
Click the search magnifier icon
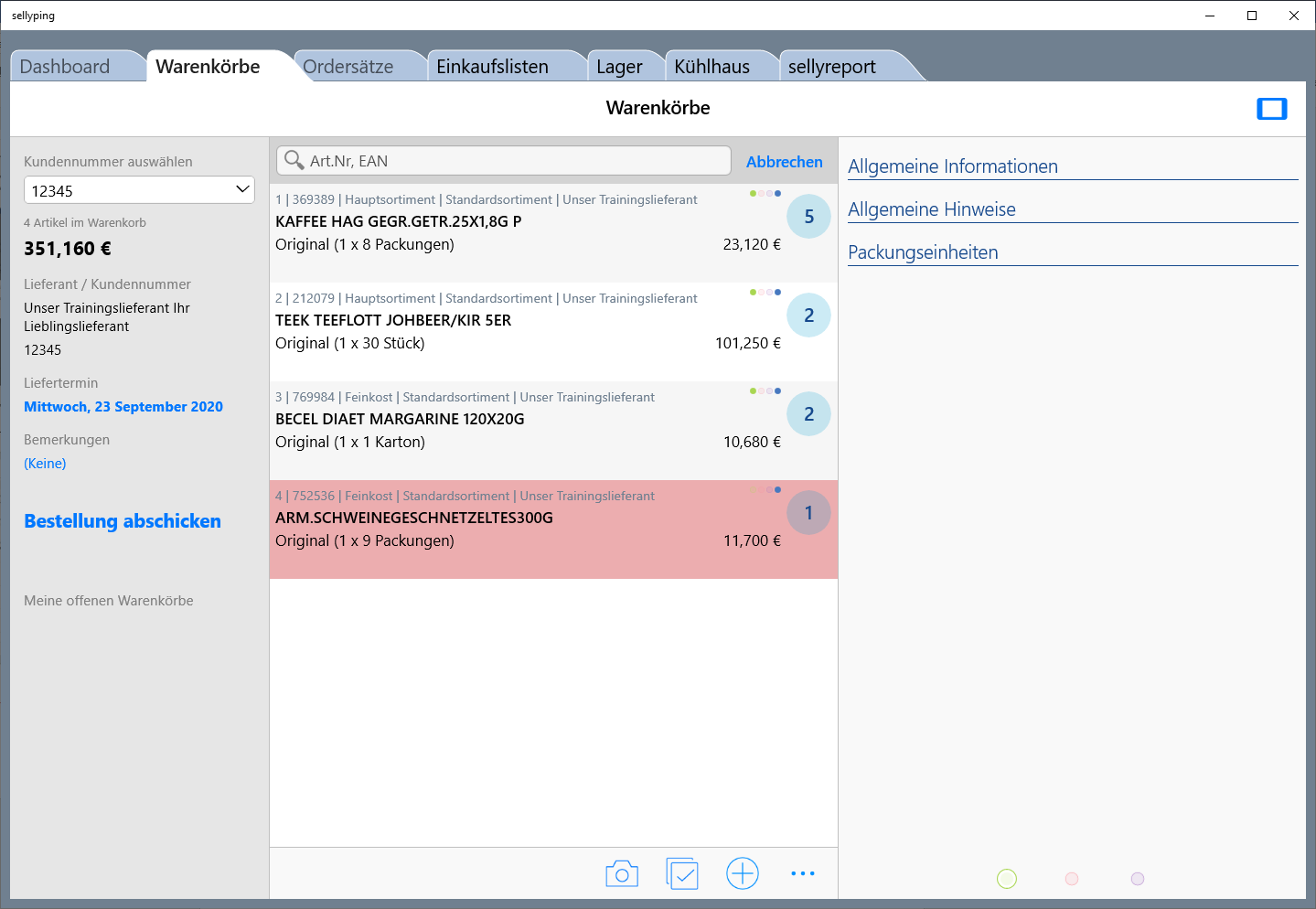click(294, 161)
